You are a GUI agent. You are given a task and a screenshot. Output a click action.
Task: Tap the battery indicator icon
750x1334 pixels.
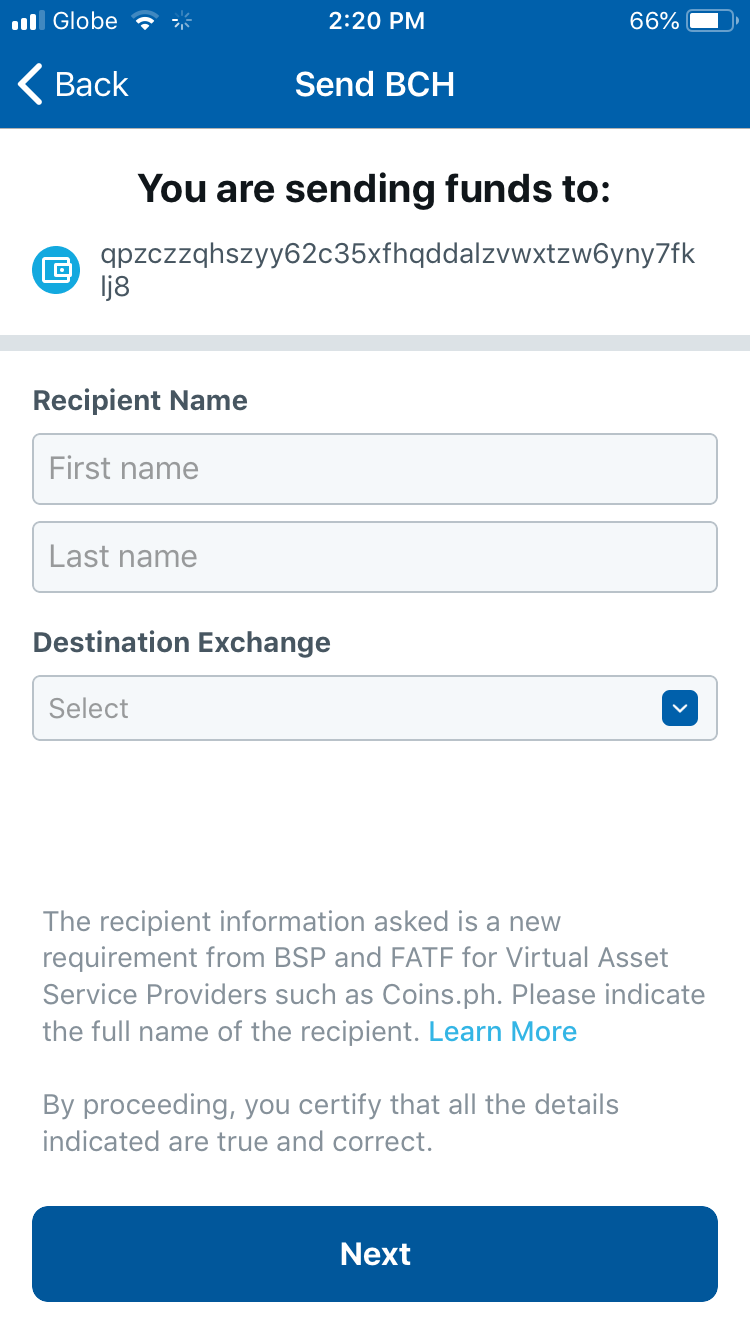[x=711, y=21]
